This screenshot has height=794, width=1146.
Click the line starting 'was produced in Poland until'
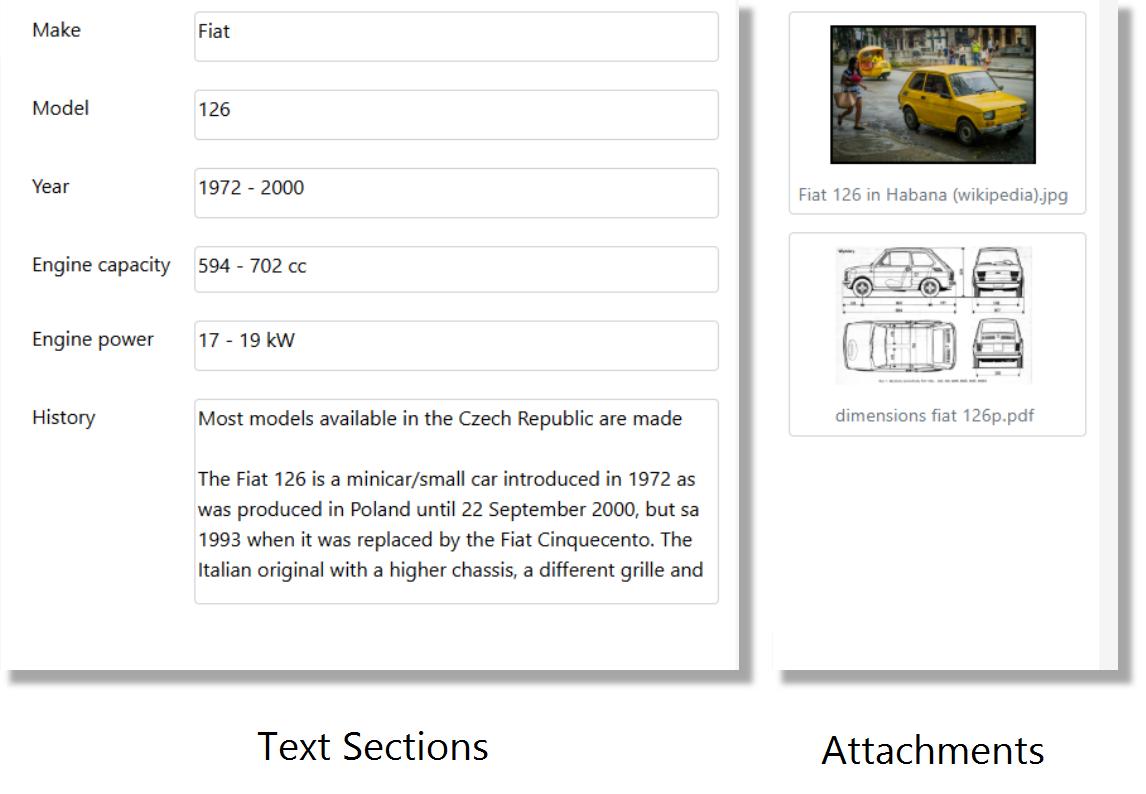pyautogui.click(x=448, y=509)
